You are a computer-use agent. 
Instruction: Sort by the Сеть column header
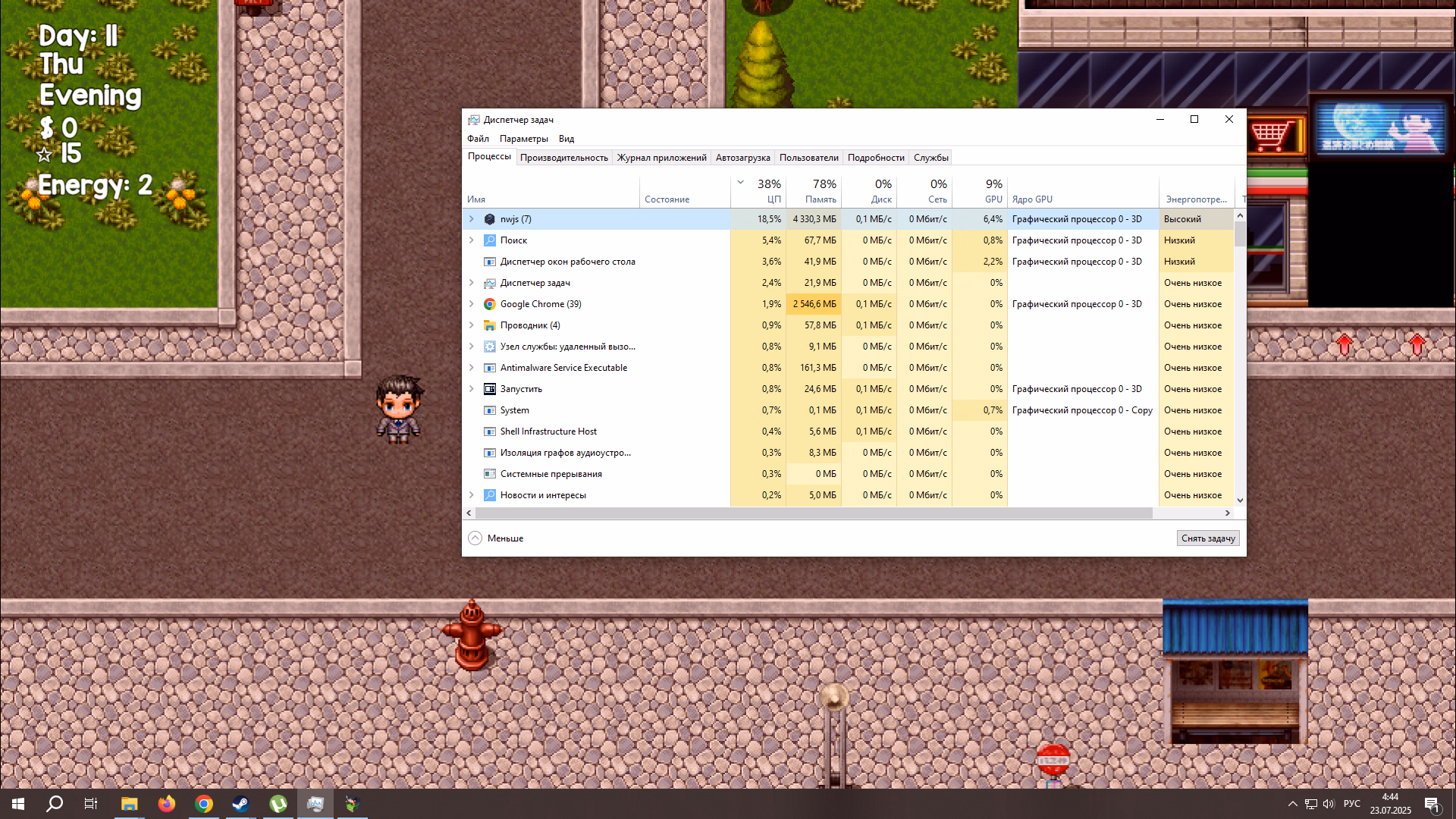[x=924, y=192]
